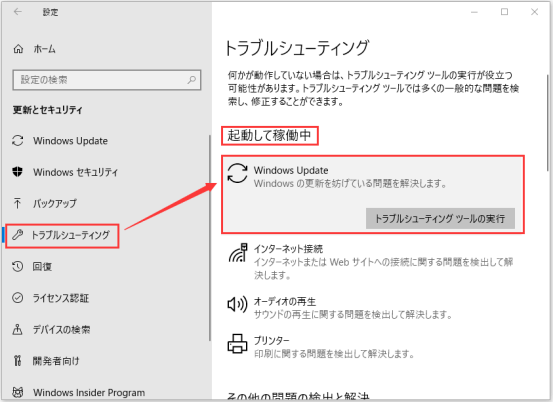553x403 pixels.
Task: Select the インターネット接続 troubleshooter entry
Action: [x=370, y=262]
